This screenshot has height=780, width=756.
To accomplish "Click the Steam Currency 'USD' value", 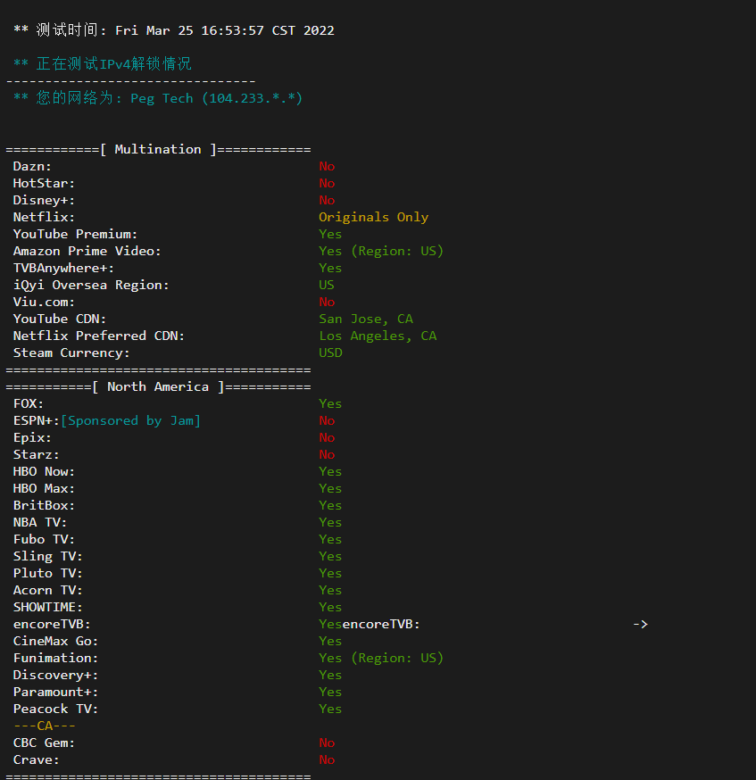I will pyautogui.click(x=330, y=353).
